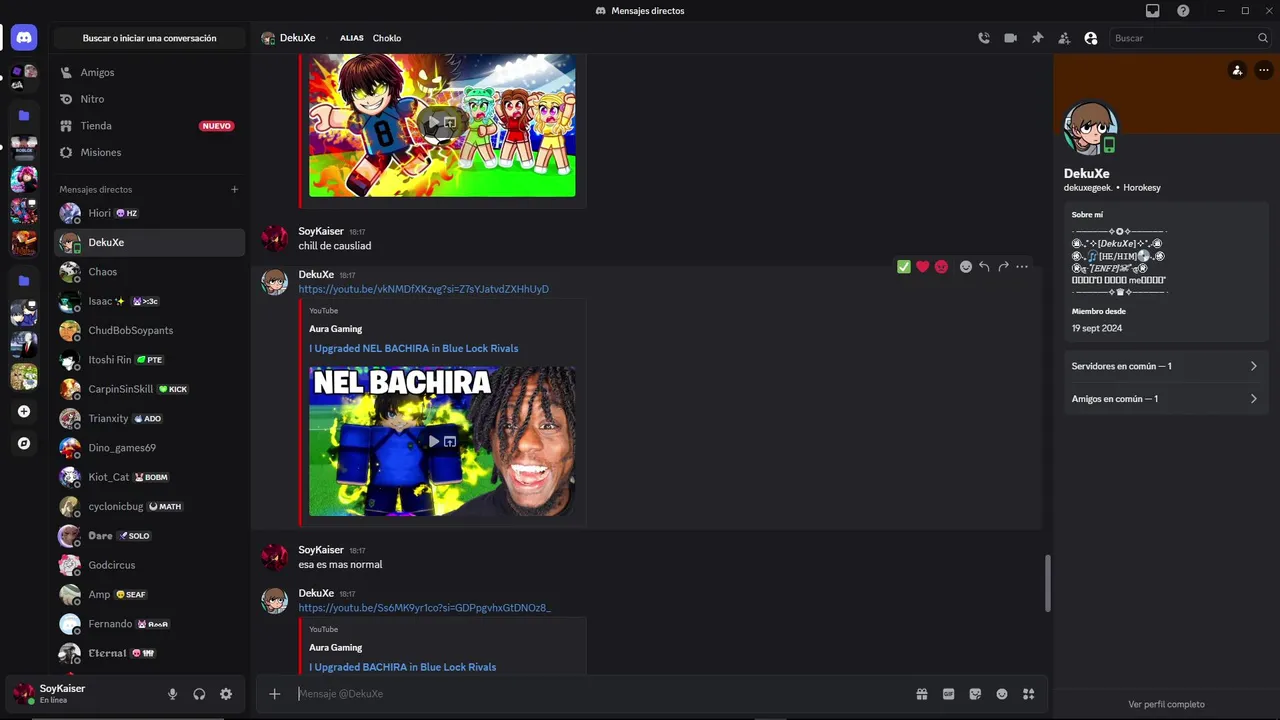Open conversation with Dino_games69
1280x720 pixels.
pos(148,448)
